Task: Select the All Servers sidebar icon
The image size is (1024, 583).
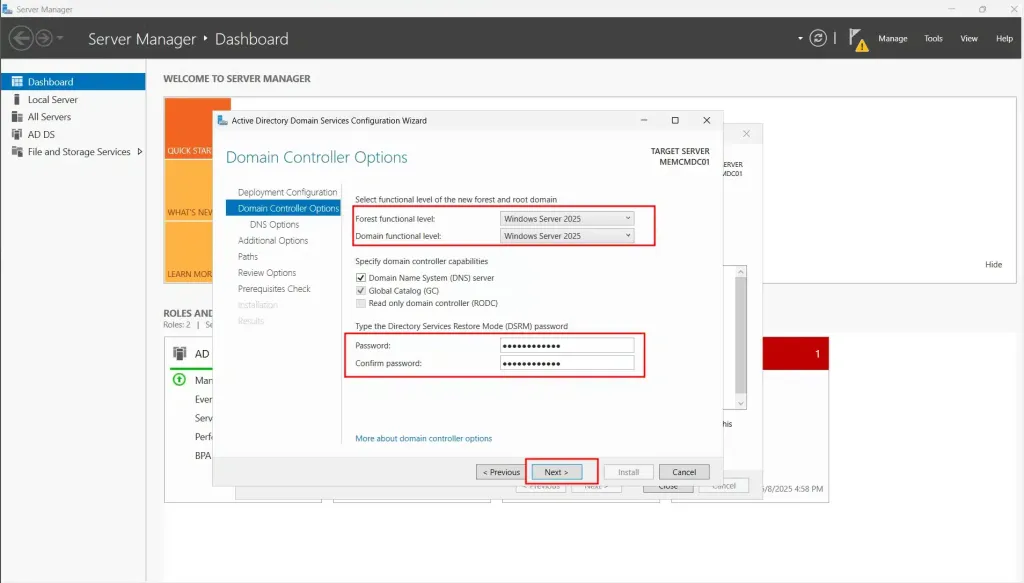Action: coord(17,117)
